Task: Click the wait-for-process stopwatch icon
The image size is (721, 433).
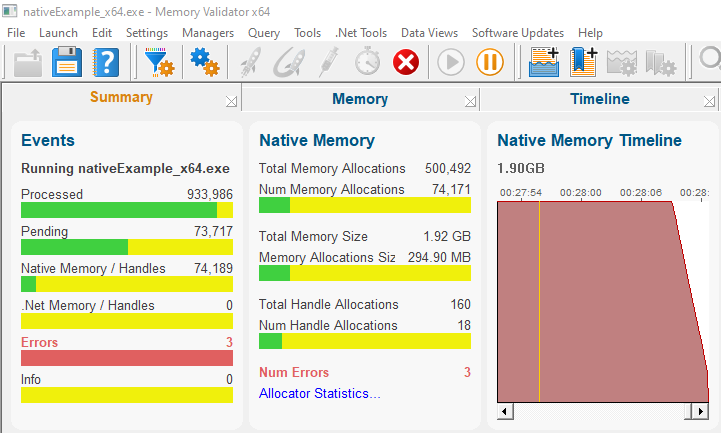Action: pyautogui.click(x=367, y=61)
